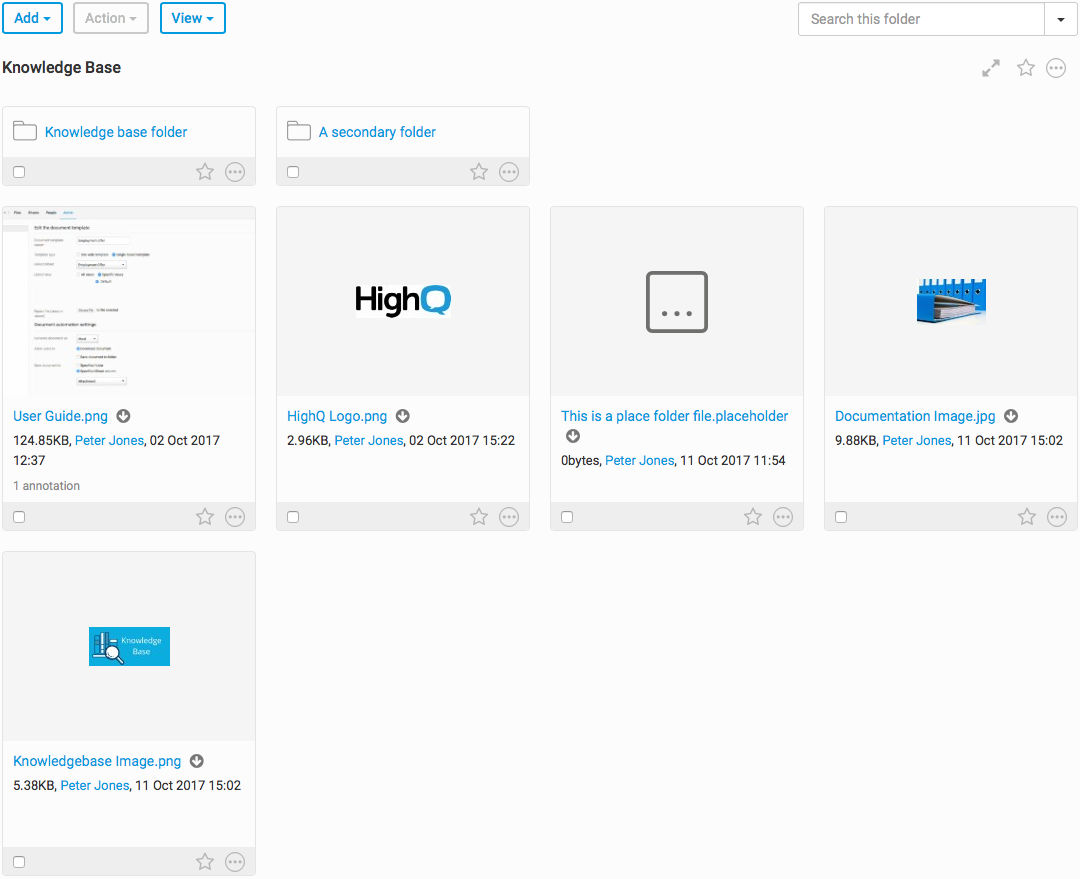Open This is a place folder file.placeholder link
Screen dimensions: 1080x879
point(674,416)
